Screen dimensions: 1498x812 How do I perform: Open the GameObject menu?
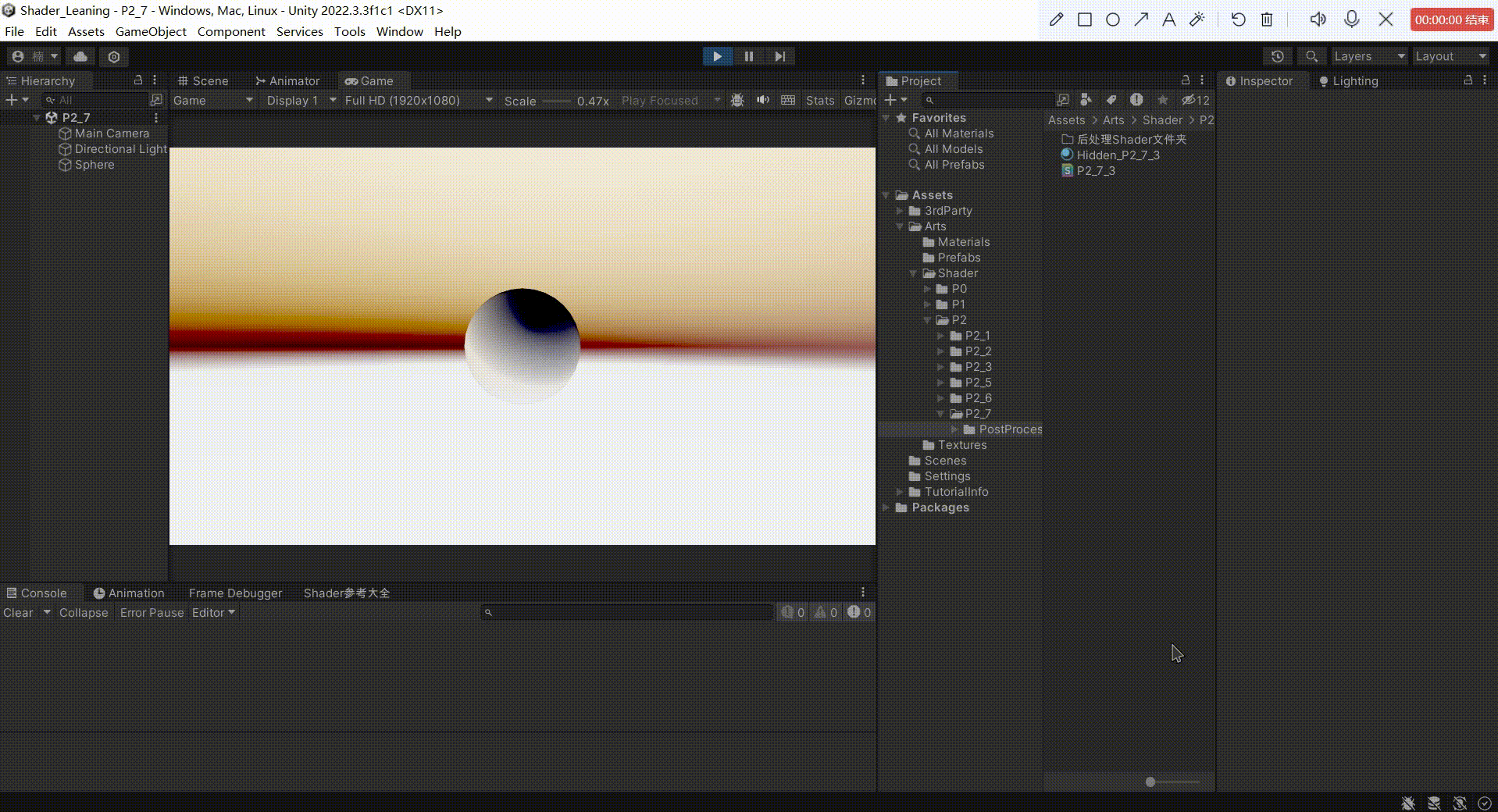(151, 31)
